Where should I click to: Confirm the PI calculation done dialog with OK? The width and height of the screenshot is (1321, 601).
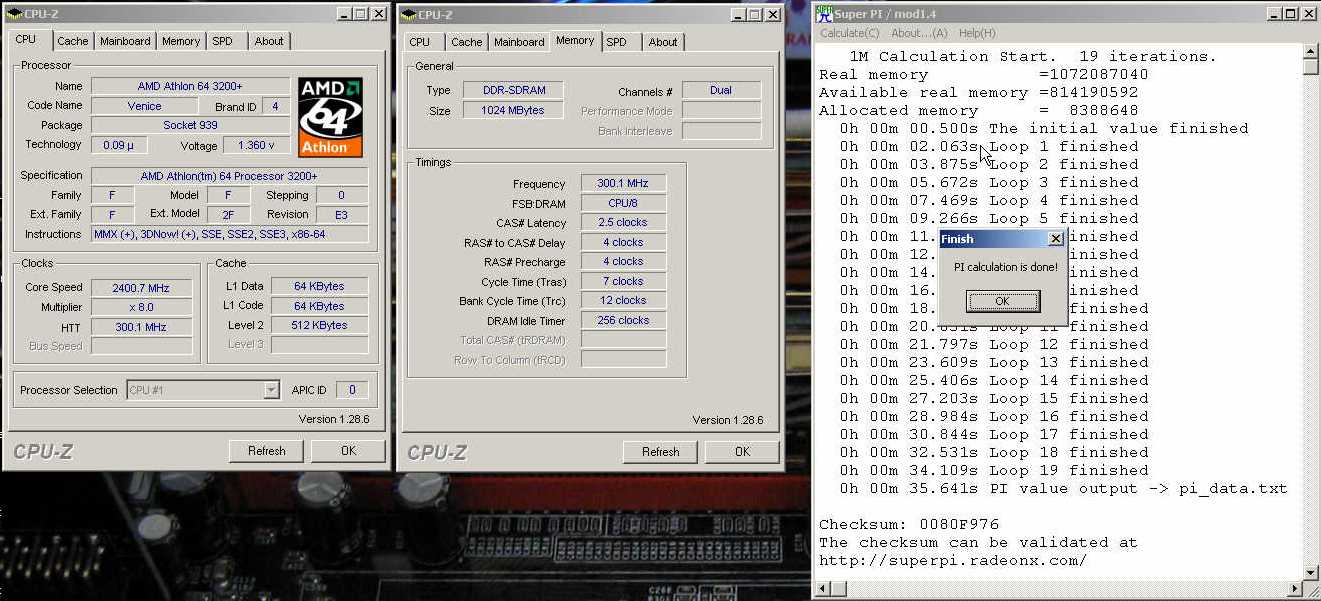tap(1003, 301)
